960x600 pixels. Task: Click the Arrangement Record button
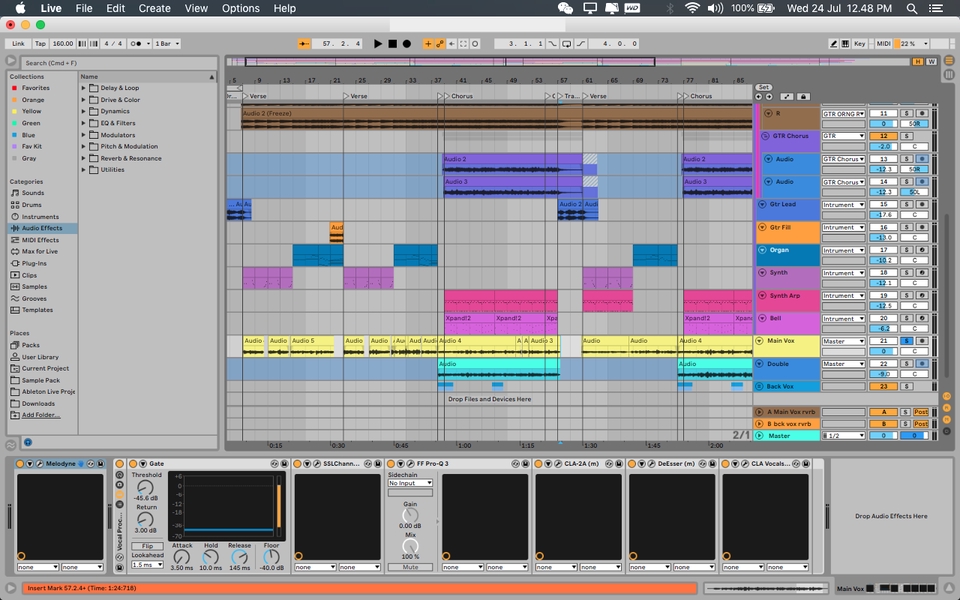click(406, 44)
